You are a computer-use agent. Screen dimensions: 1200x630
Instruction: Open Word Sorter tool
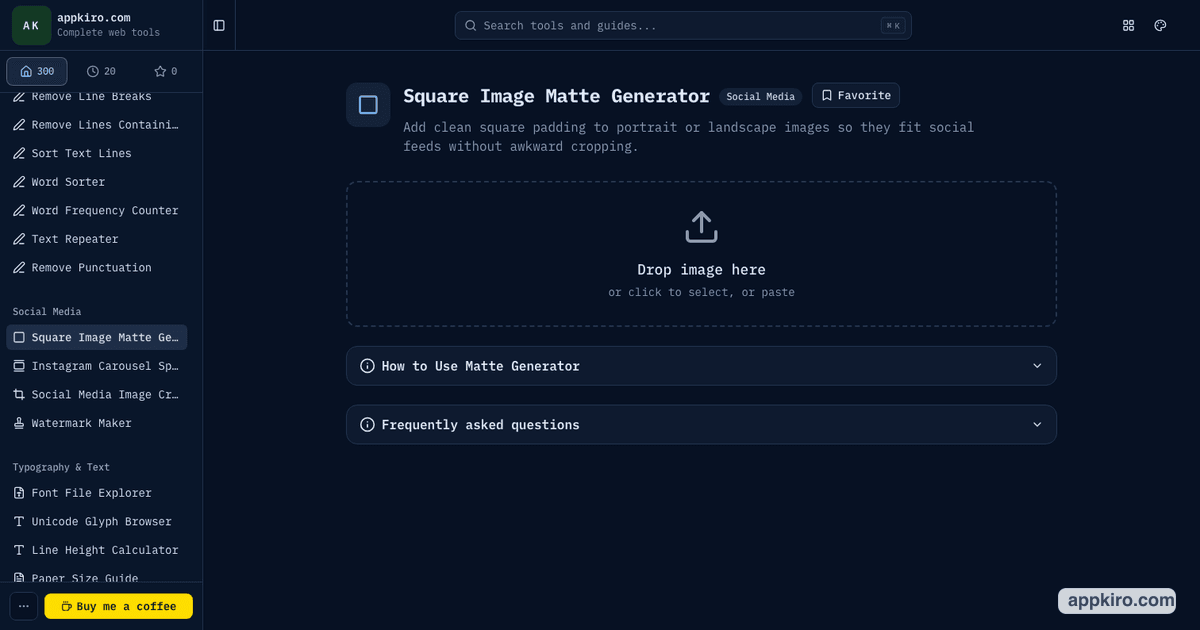tap(97, 182)
